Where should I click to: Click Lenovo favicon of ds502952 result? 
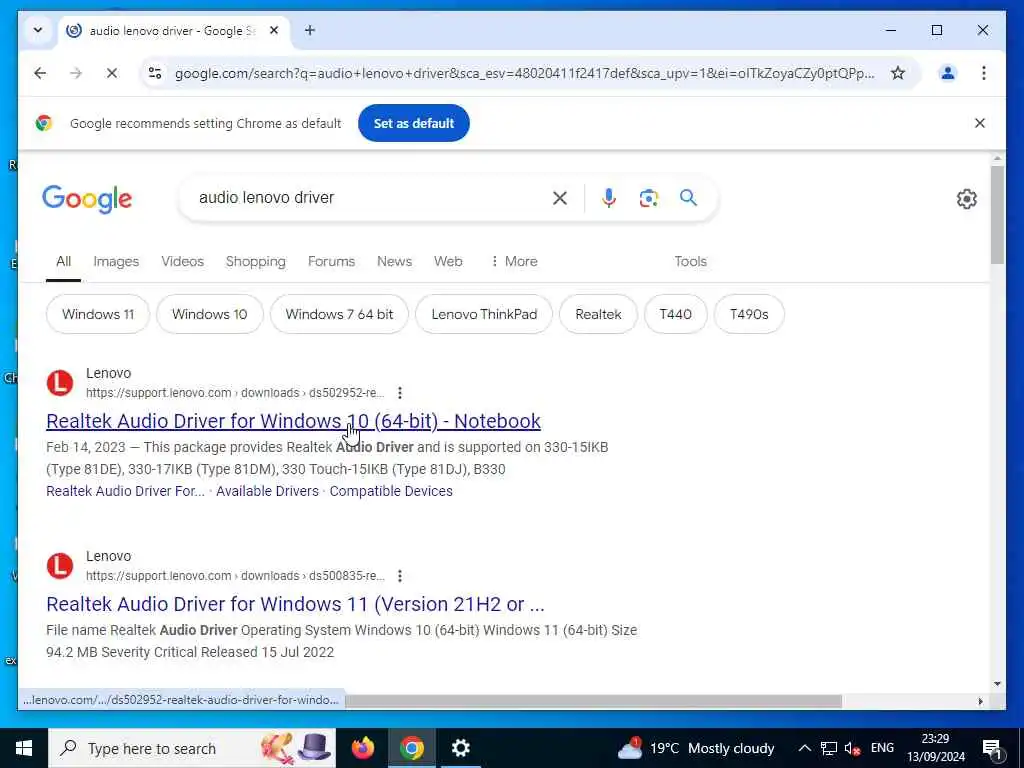(59, 383)
